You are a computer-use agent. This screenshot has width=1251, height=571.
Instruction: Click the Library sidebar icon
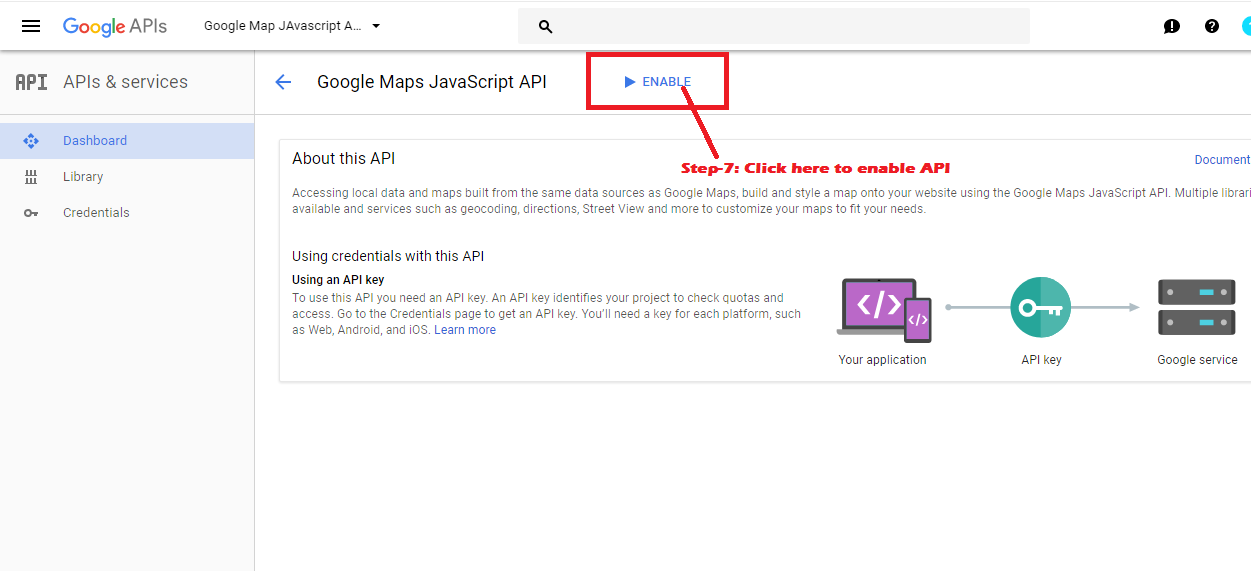[x=31, y=177]
